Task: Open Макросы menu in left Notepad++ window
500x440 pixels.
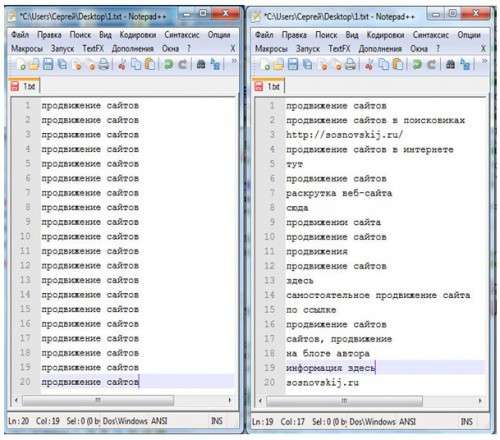Action: [x=27, y=49]
